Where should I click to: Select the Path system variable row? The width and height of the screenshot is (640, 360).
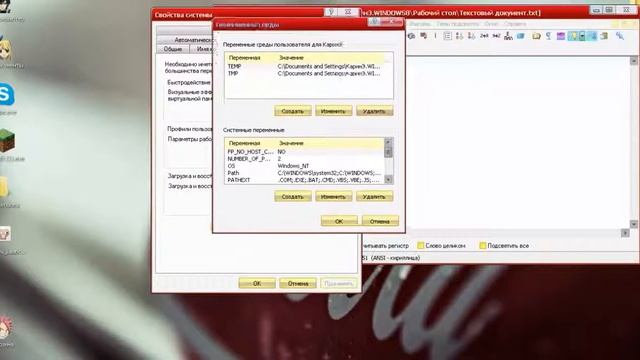[x=305, y=173]
